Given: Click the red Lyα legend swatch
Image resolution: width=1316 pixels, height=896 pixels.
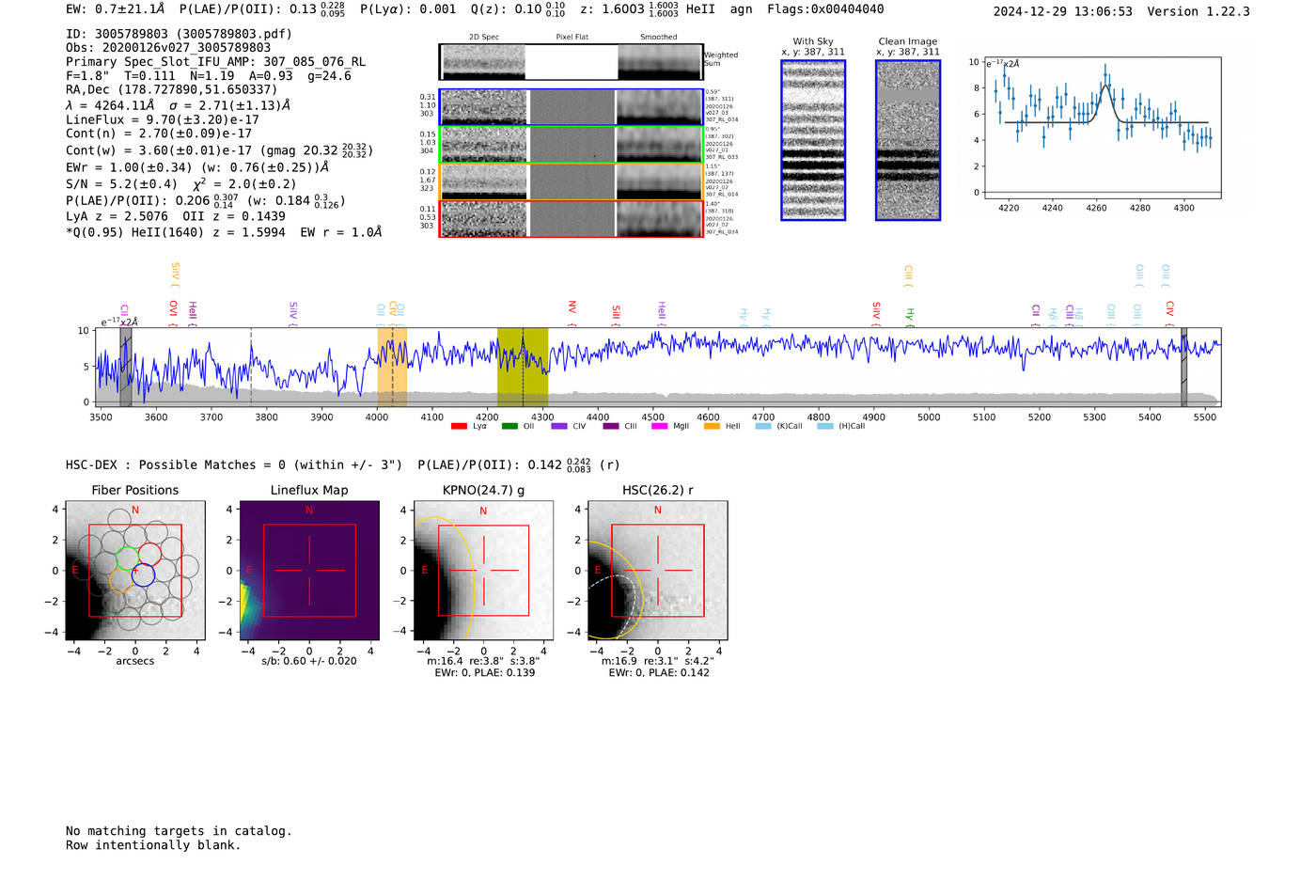Looking at the screenshot, I should [x=459, y=427].
